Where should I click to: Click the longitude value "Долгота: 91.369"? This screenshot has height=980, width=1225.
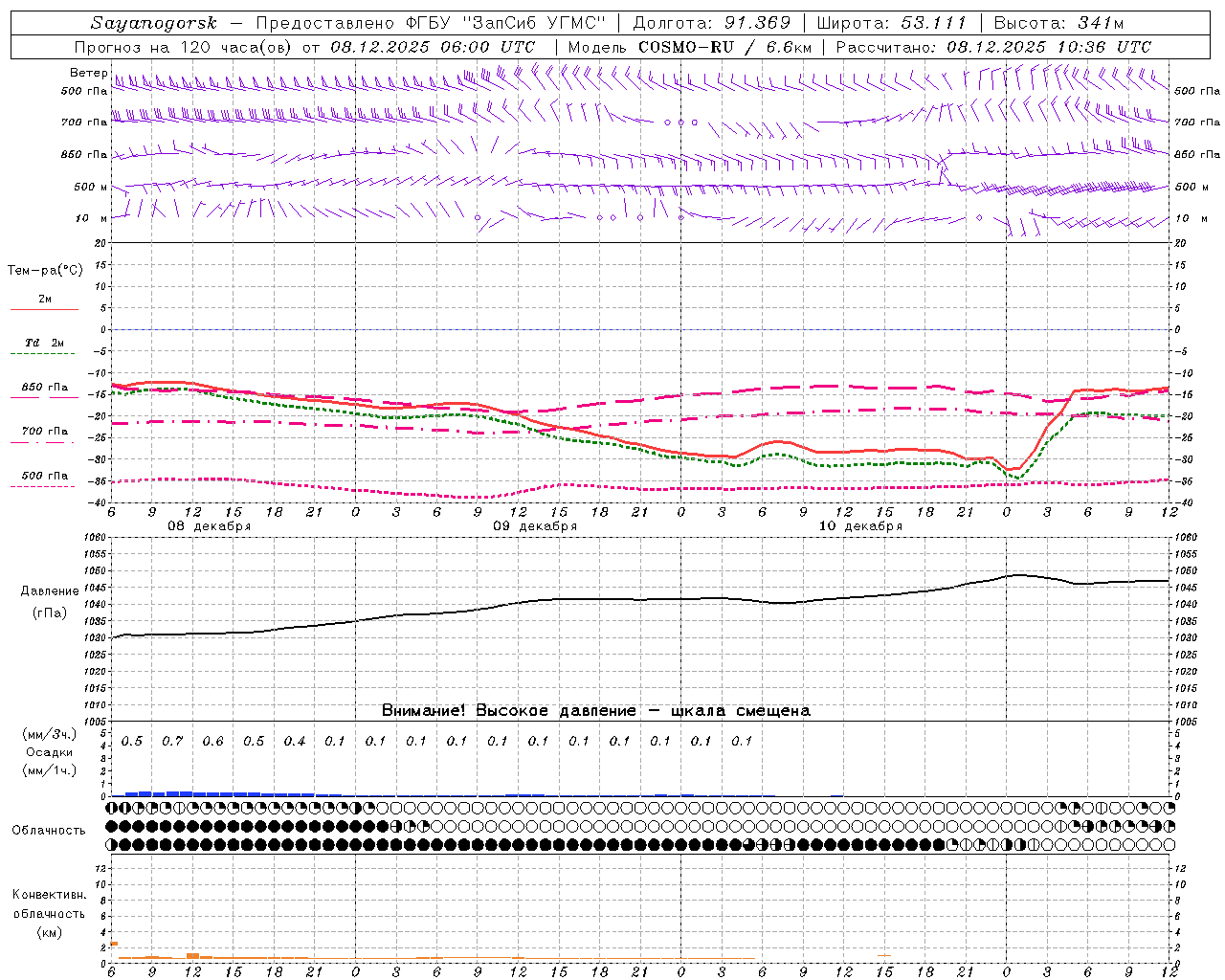pos(712,23)
